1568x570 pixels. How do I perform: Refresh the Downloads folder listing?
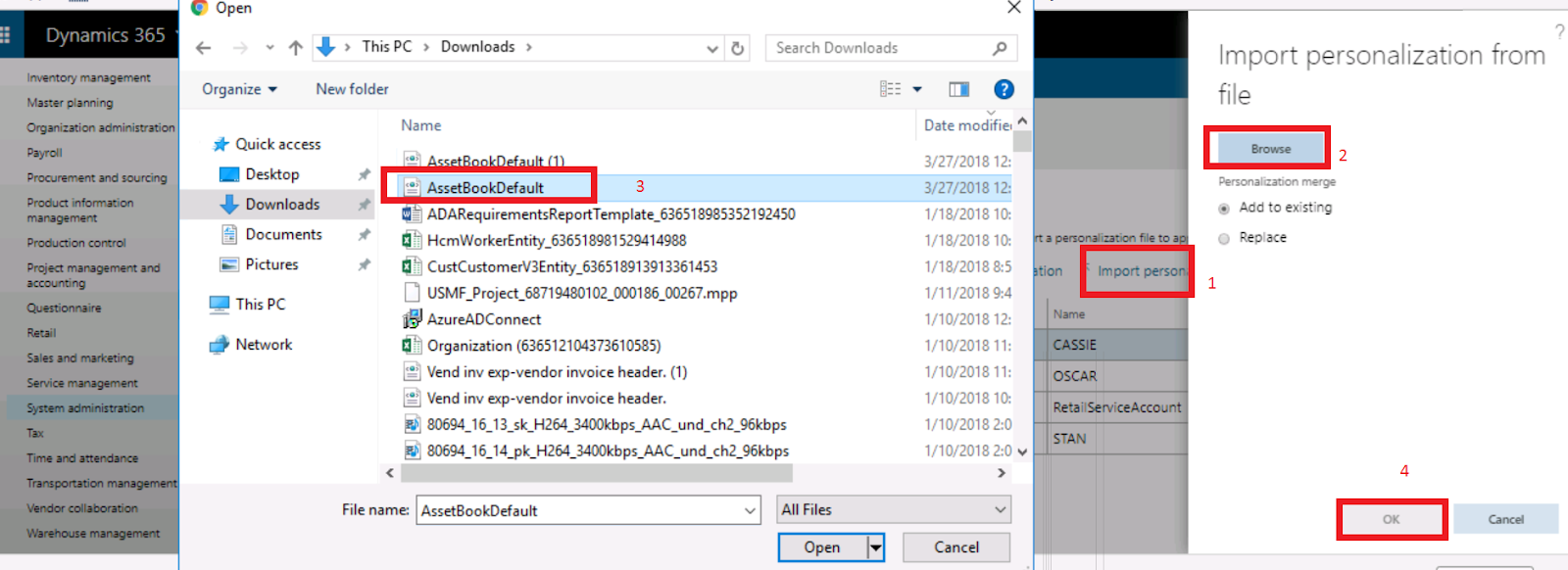pyautogui.click(x=738, y=48)
